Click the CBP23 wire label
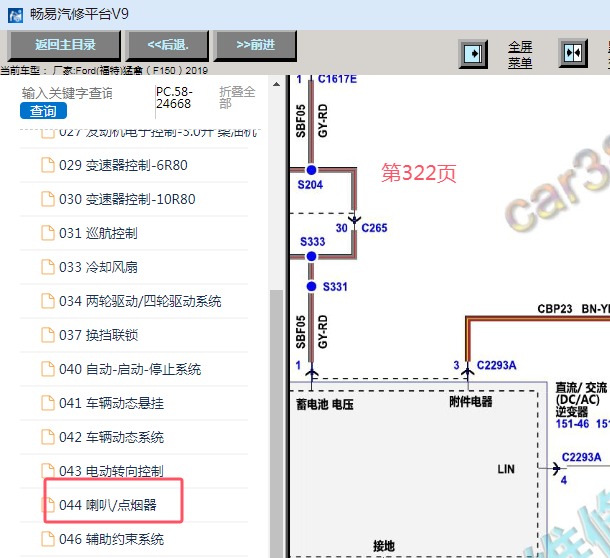The image size is (610, 558). coord(555,309)
